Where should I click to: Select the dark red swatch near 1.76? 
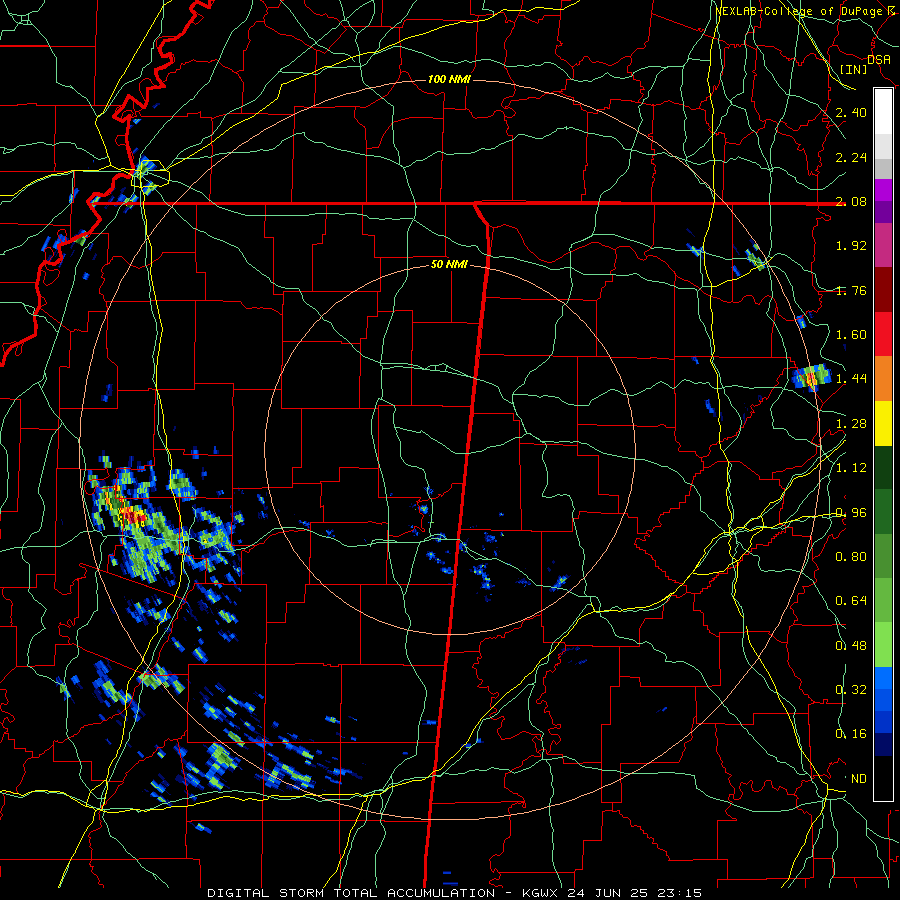pyautogui.click(x=883, y=290)
